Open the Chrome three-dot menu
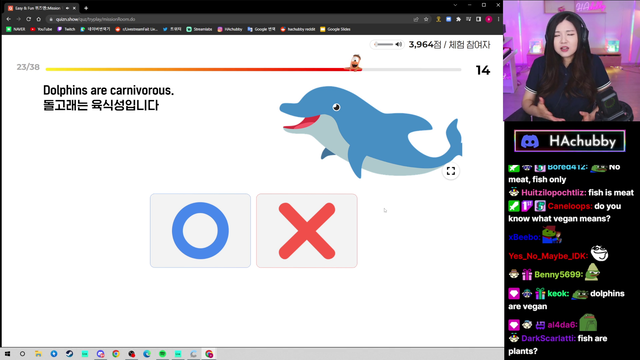 pyautogui.click(x=498, y=19)
